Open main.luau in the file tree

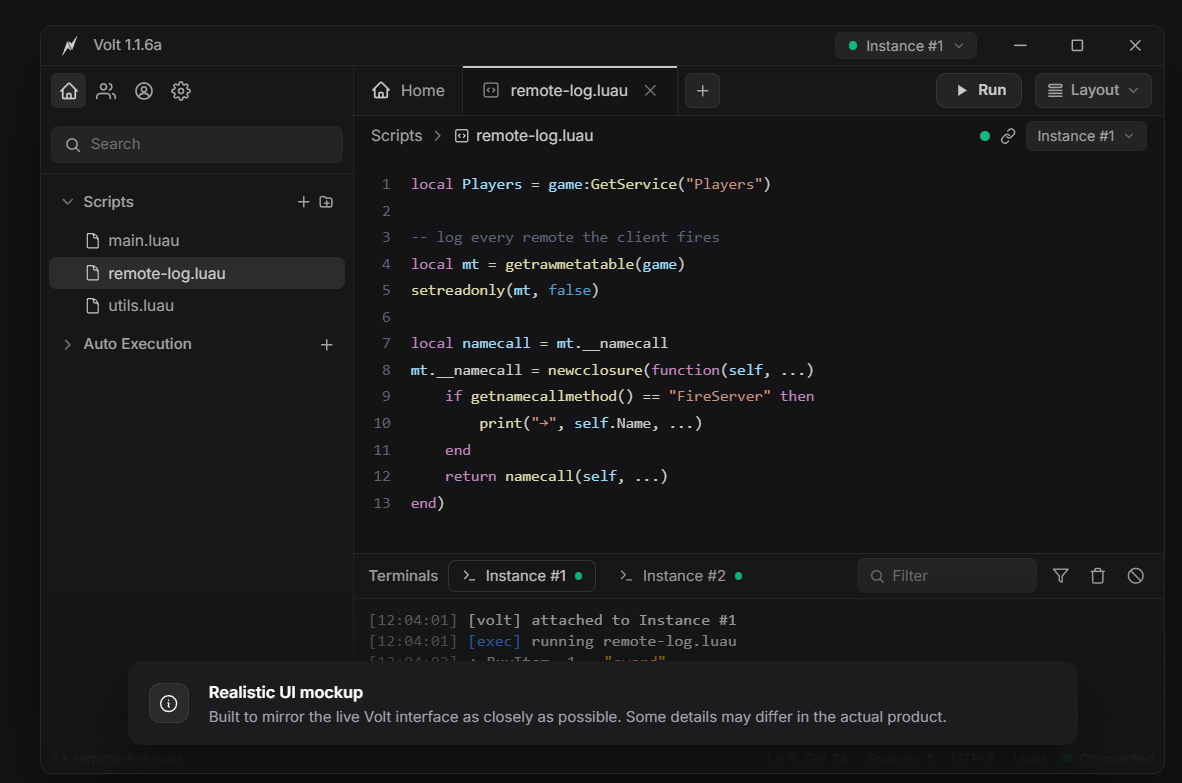point(197,241)
